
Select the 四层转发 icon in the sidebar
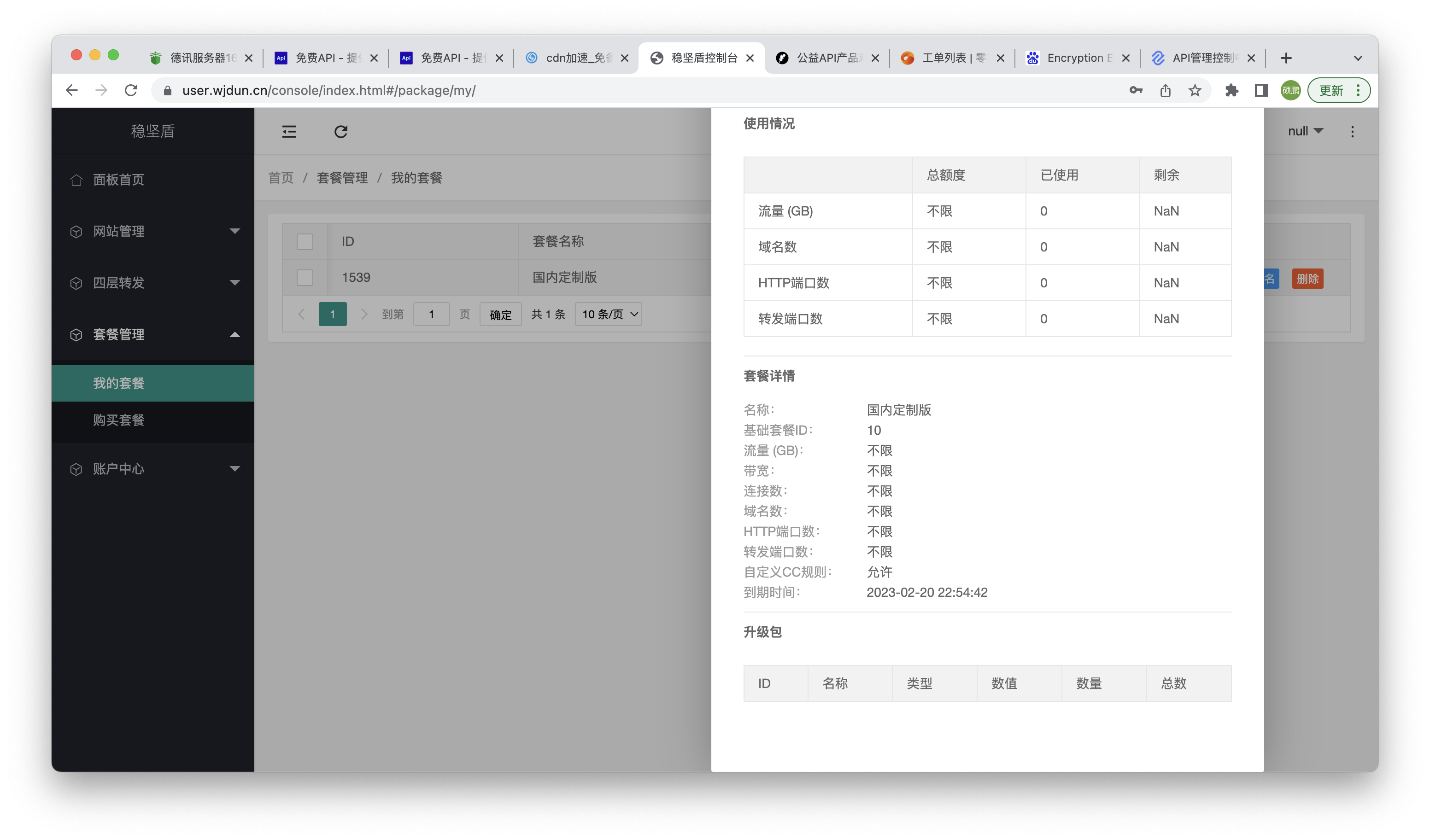[x=76, y=282]
